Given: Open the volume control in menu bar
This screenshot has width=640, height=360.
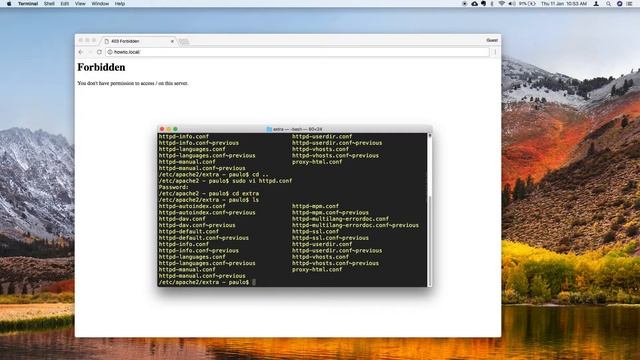Looking at the screenshot, I should click(512, 4).
